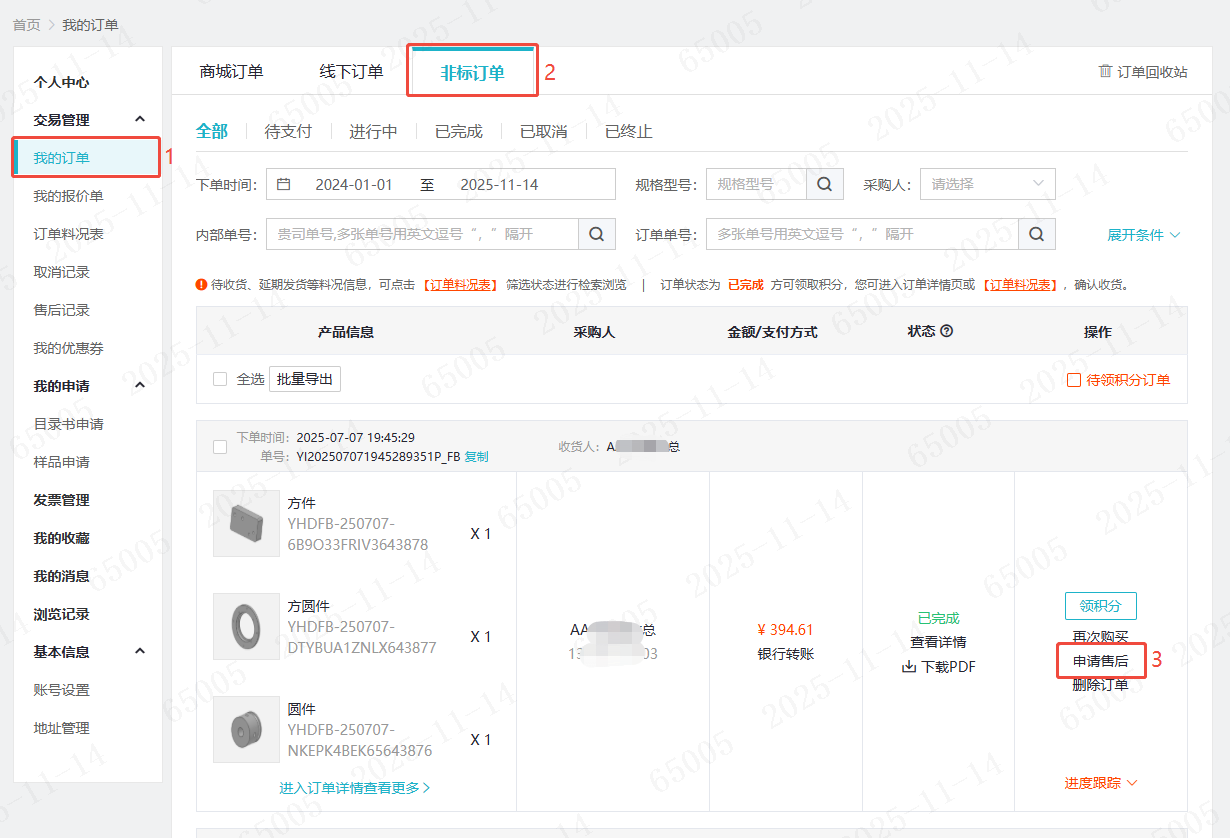
Task: Click the 订单单号 input field
Action: 861,234
